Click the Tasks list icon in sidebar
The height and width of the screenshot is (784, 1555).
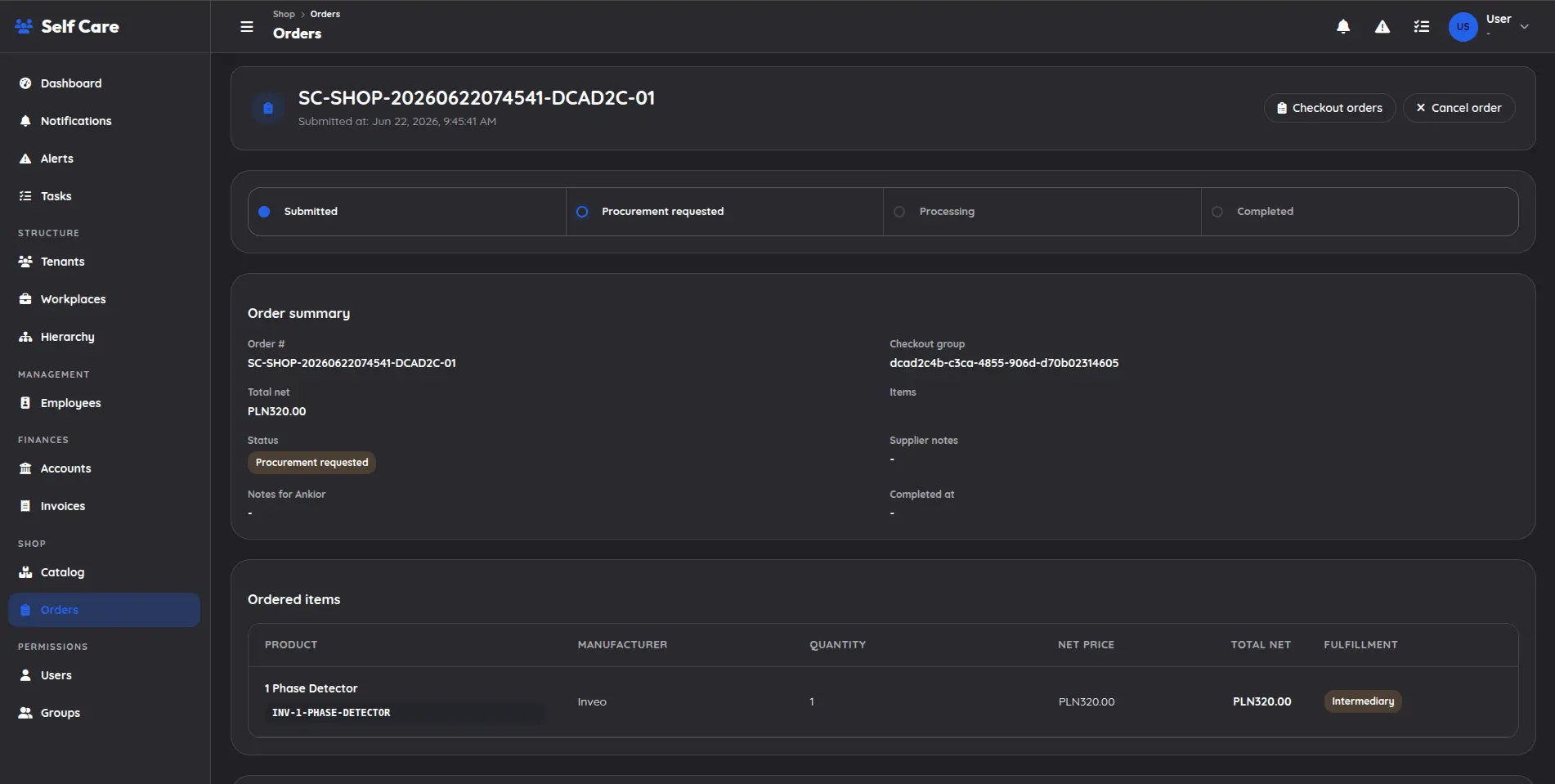(x=25, y=196)
